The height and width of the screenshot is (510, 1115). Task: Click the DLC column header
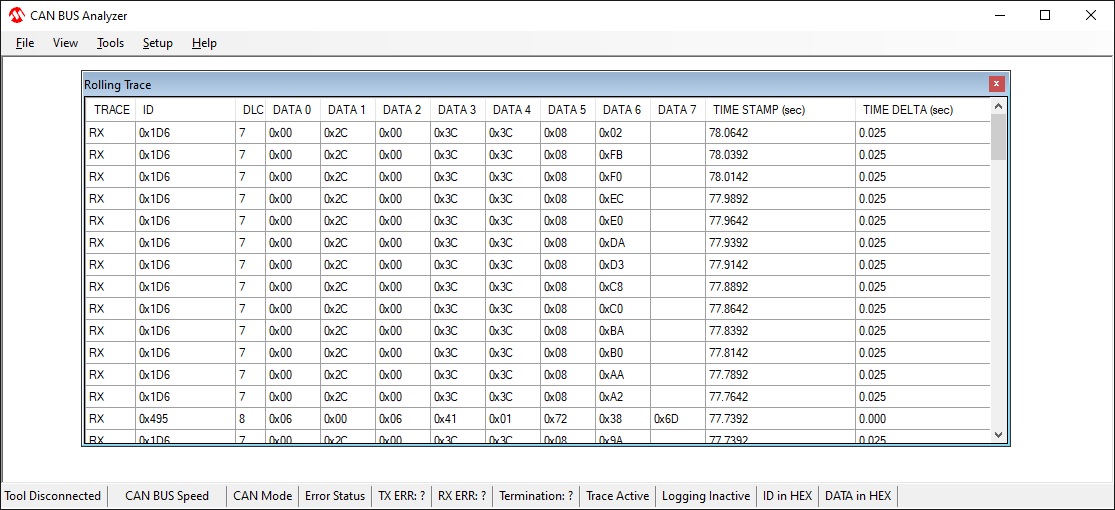tap(252, 110)
